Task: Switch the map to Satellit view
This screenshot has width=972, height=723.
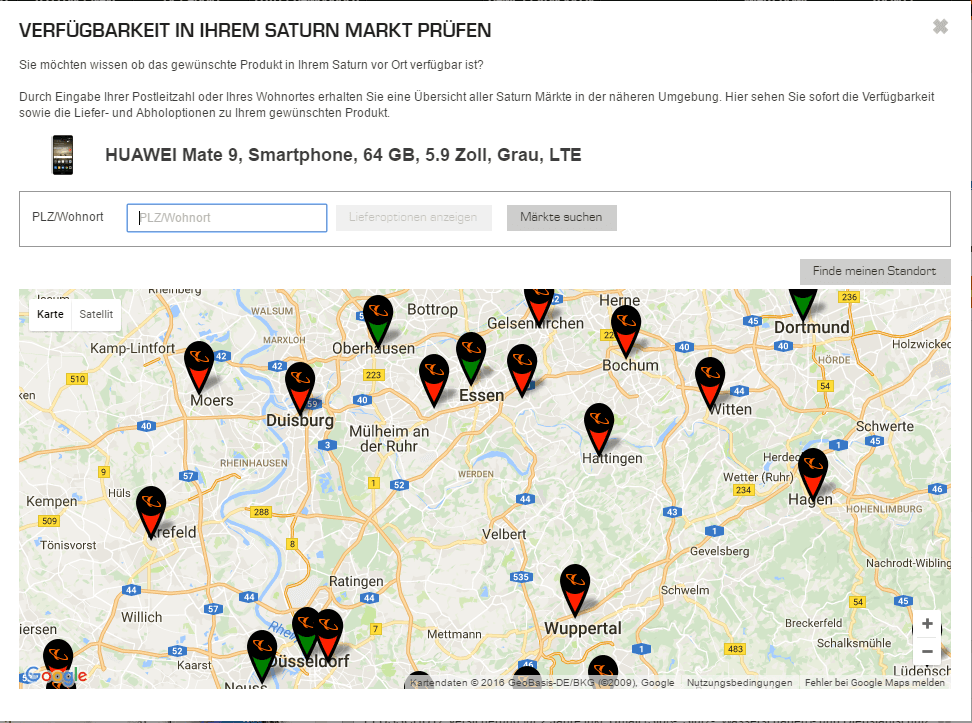Action: click(96, 314)
